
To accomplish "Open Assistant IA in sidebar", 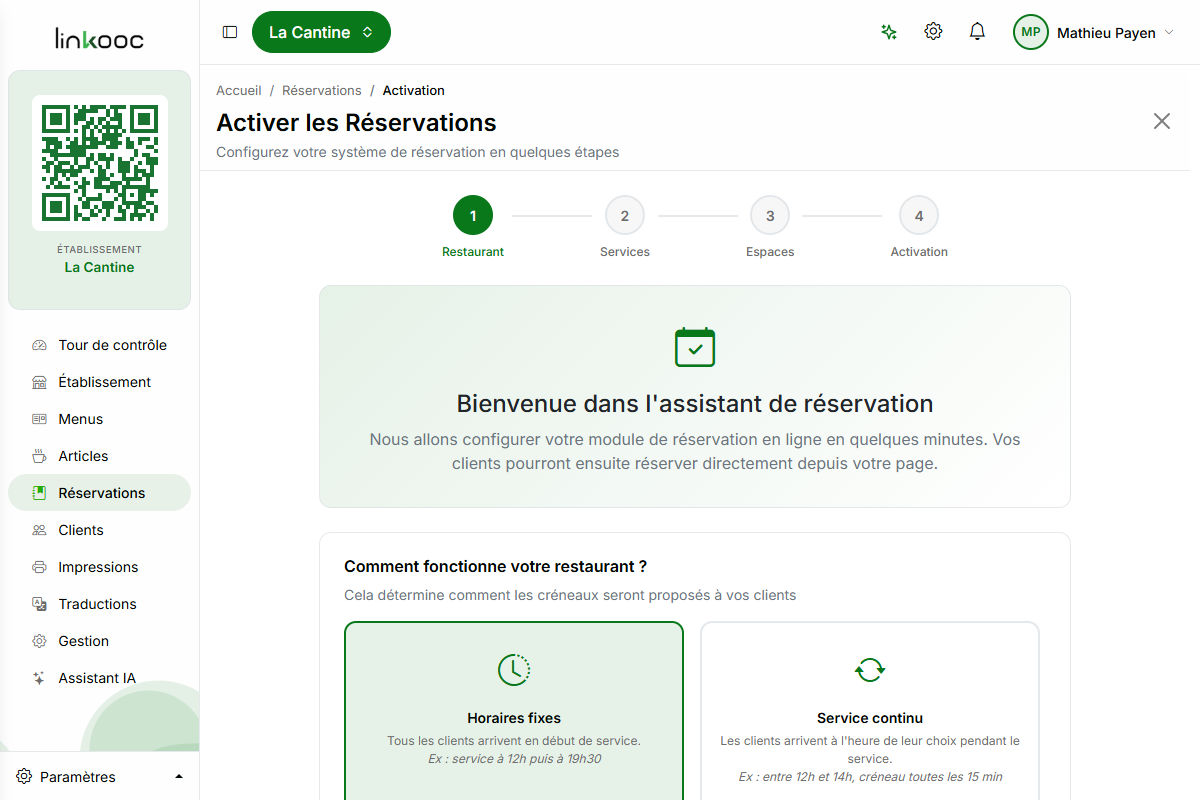I will coord(100,678).
